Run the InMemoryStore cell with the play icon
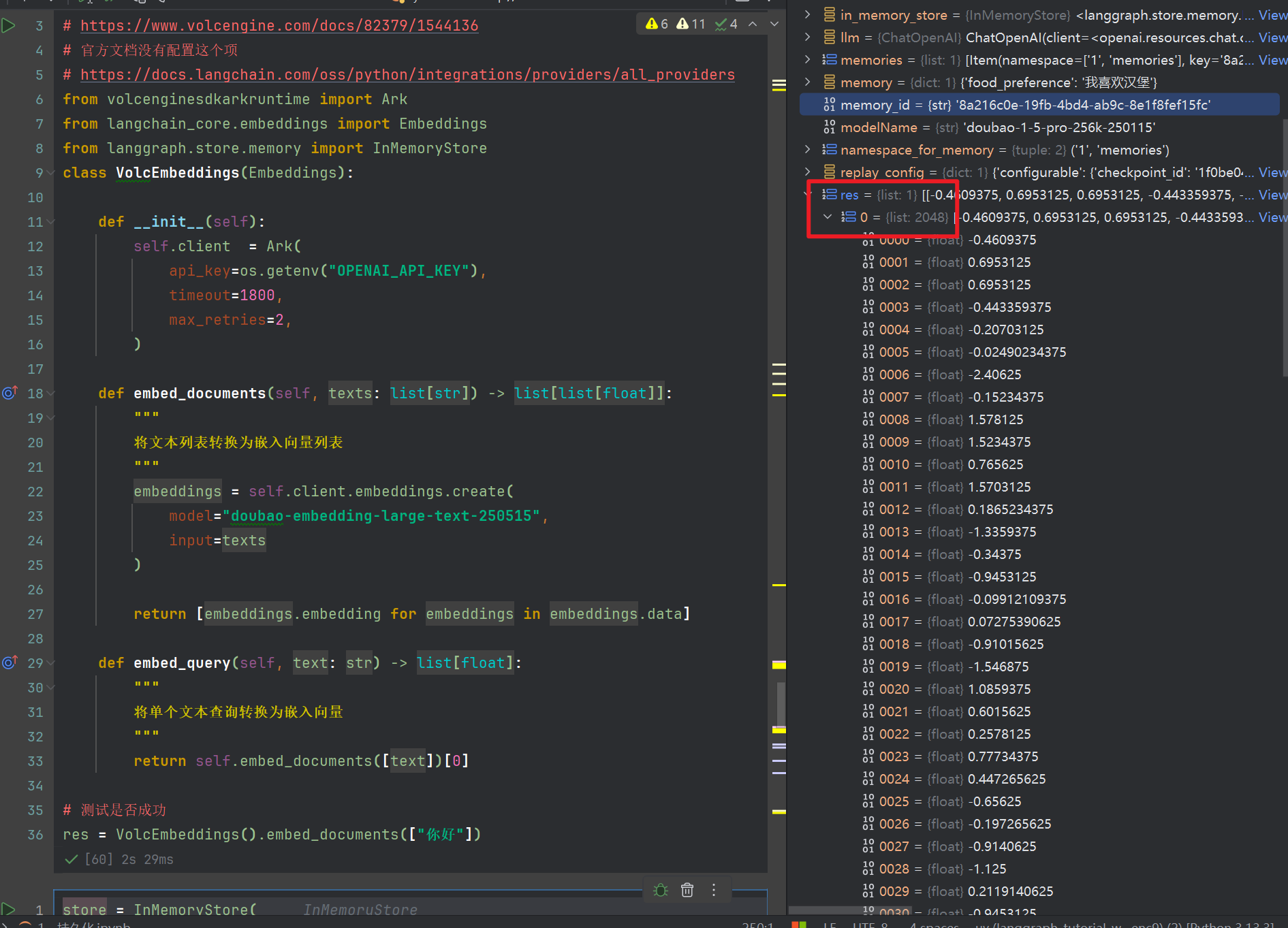 point(8,909)
